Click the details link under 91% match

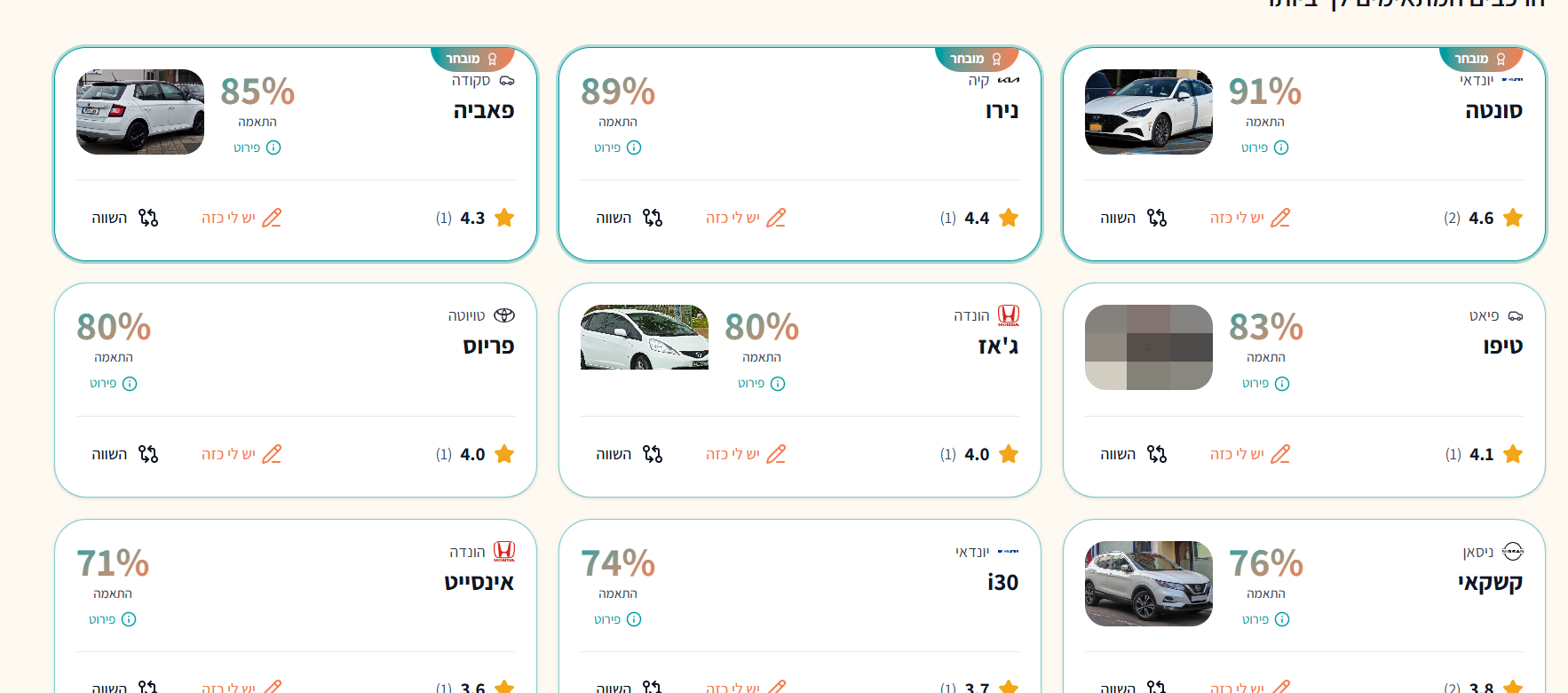1265,147
